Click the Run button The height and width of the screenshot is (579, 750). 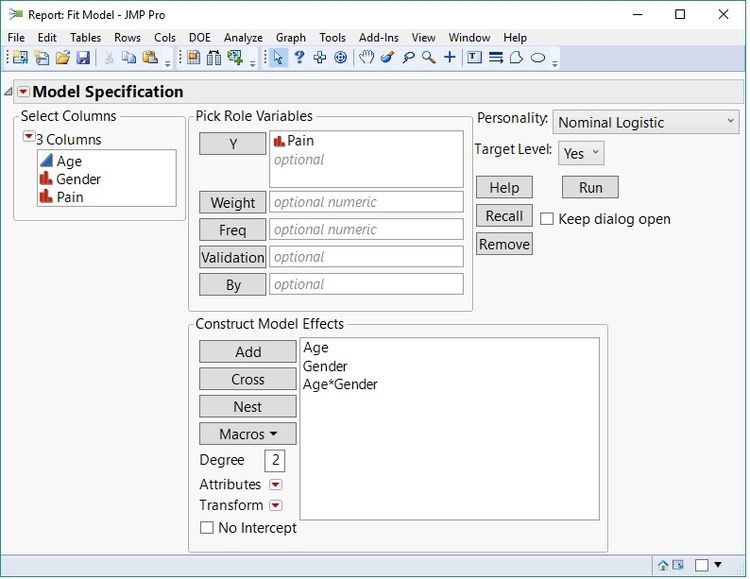590,187
